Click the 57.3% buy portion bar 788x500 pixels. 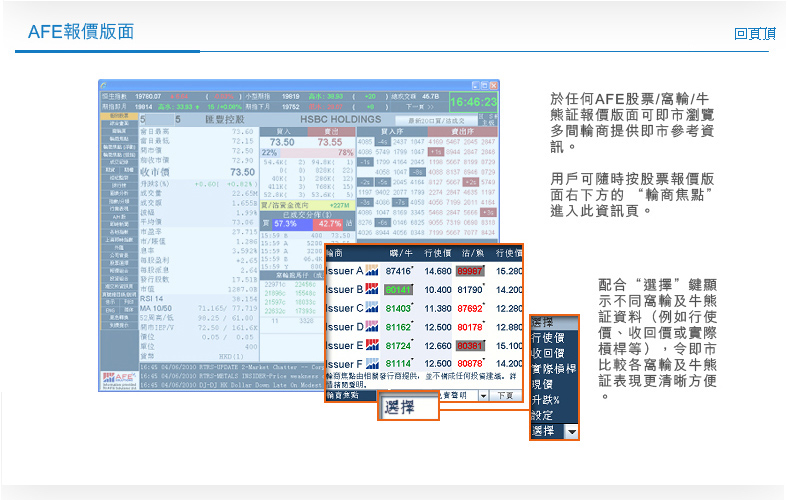(x=291, y=224)
